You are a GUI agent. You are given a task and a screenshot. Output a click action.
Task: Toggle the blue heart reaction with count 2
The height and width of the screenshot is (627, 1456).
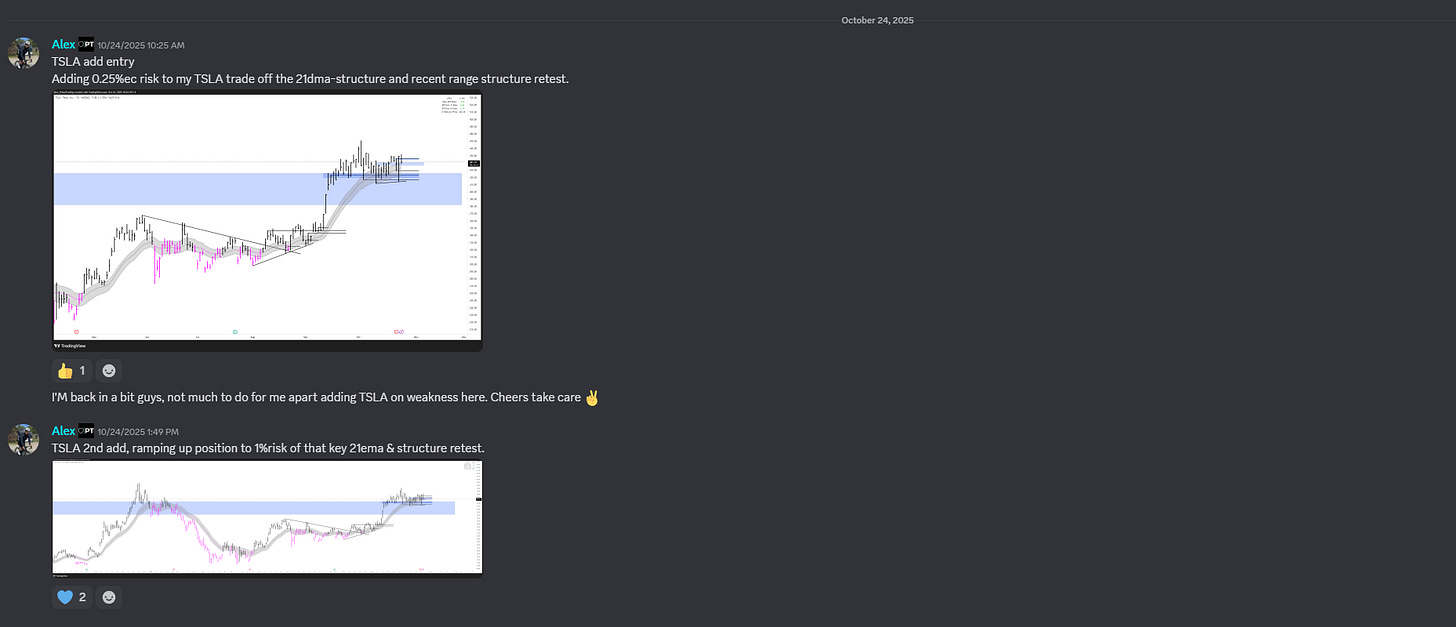[72, 597]
